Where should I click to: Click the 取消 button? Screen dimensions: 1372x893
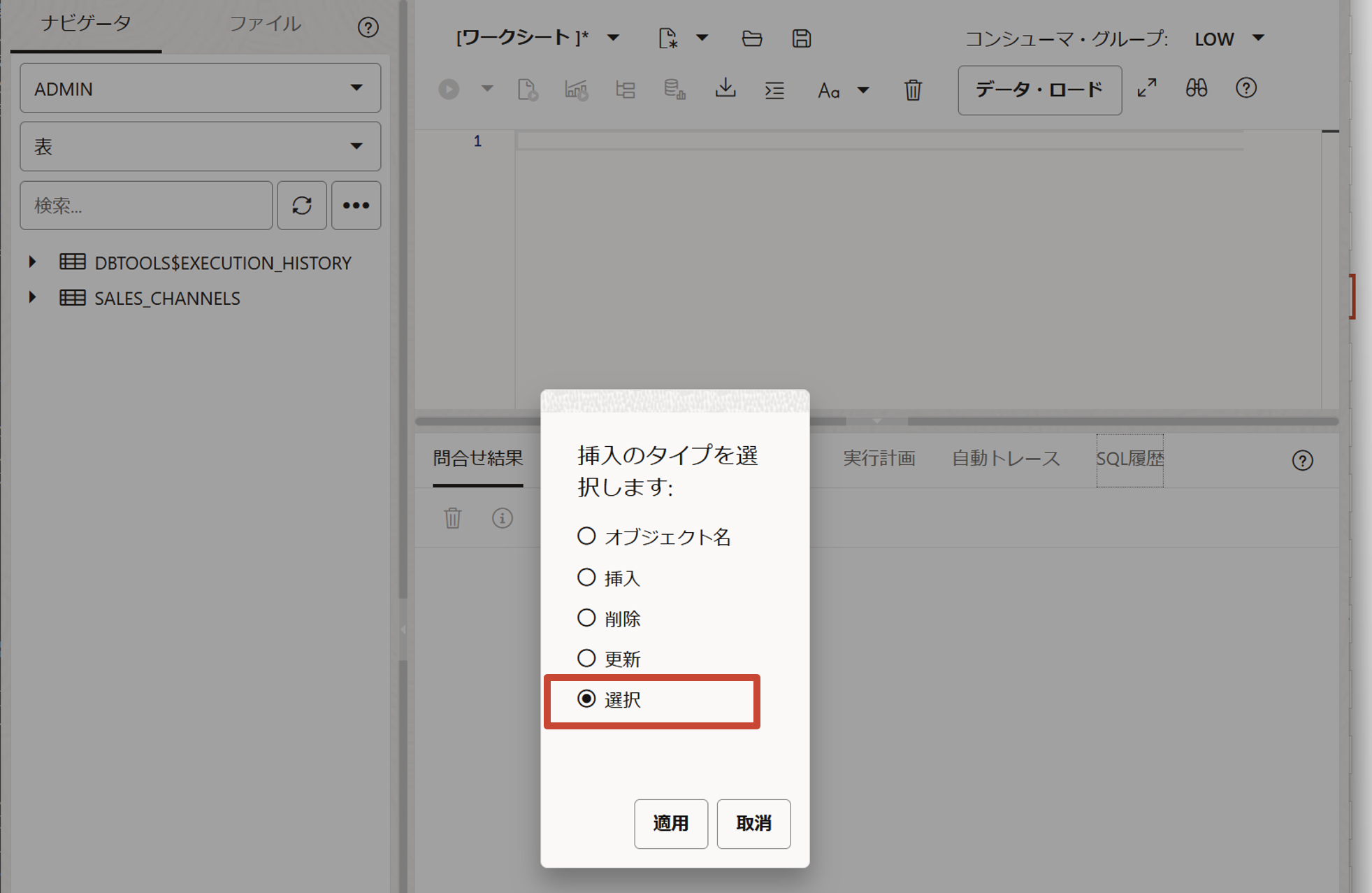point(753,824)
